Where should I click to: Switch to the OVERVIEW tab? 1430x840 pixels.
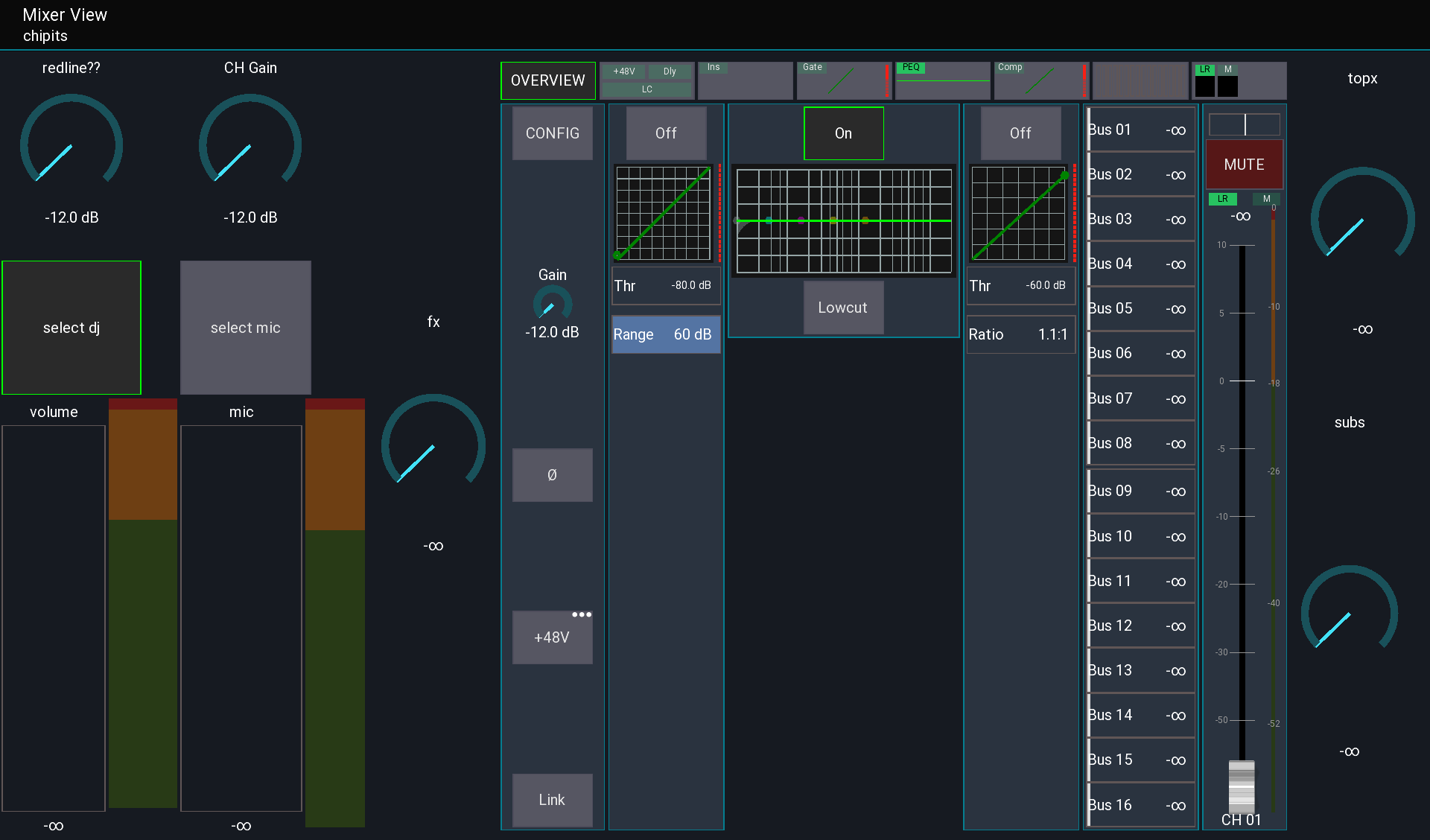[547, 80]
